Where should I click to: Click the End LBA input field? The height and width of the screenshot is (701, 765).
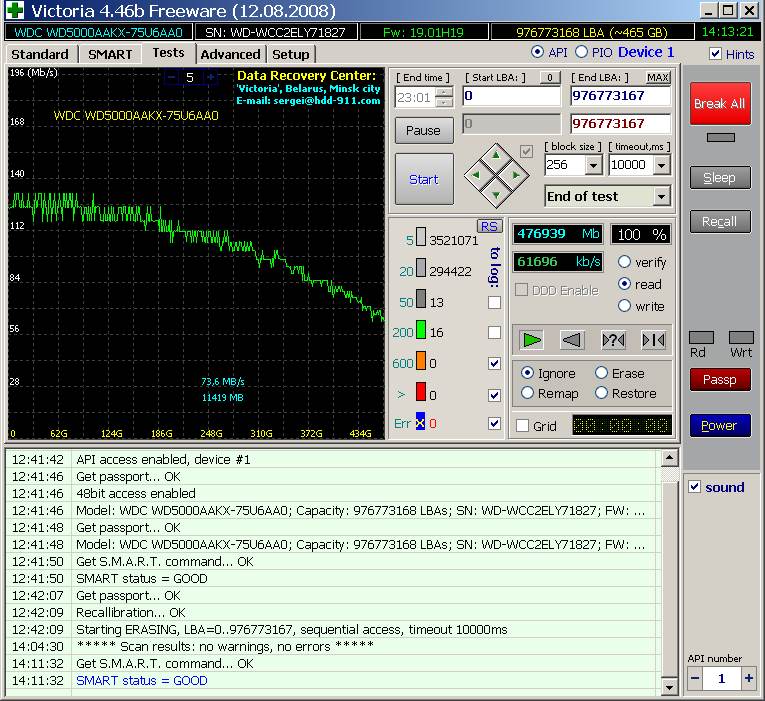click(620, 96)
